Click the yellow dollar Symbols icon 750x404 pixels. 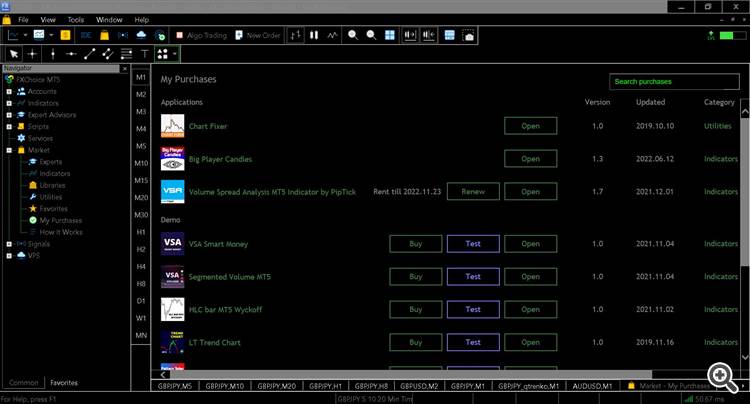[66, 35]
